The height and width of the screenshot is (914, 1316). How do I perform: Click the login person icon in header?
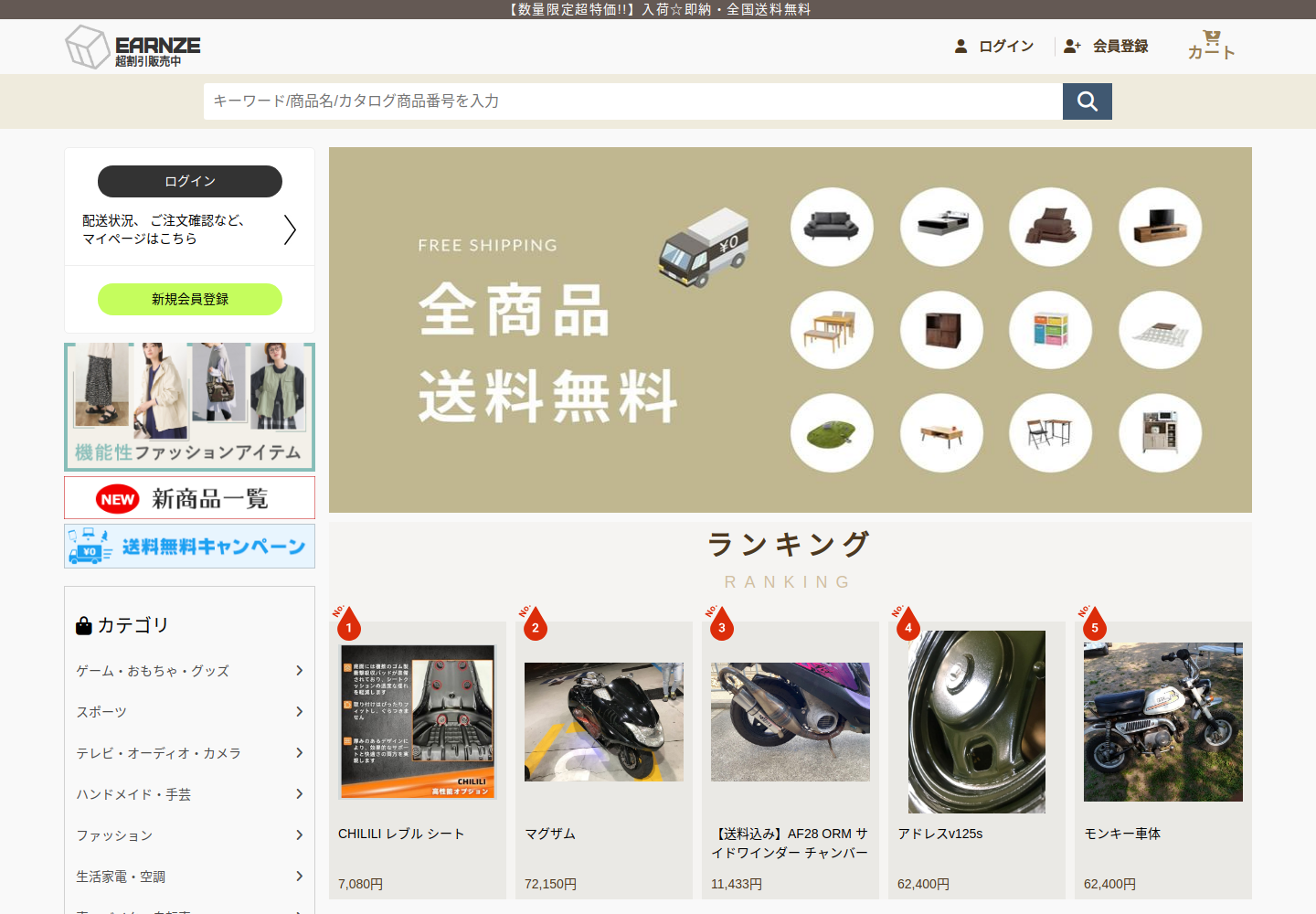960,46
